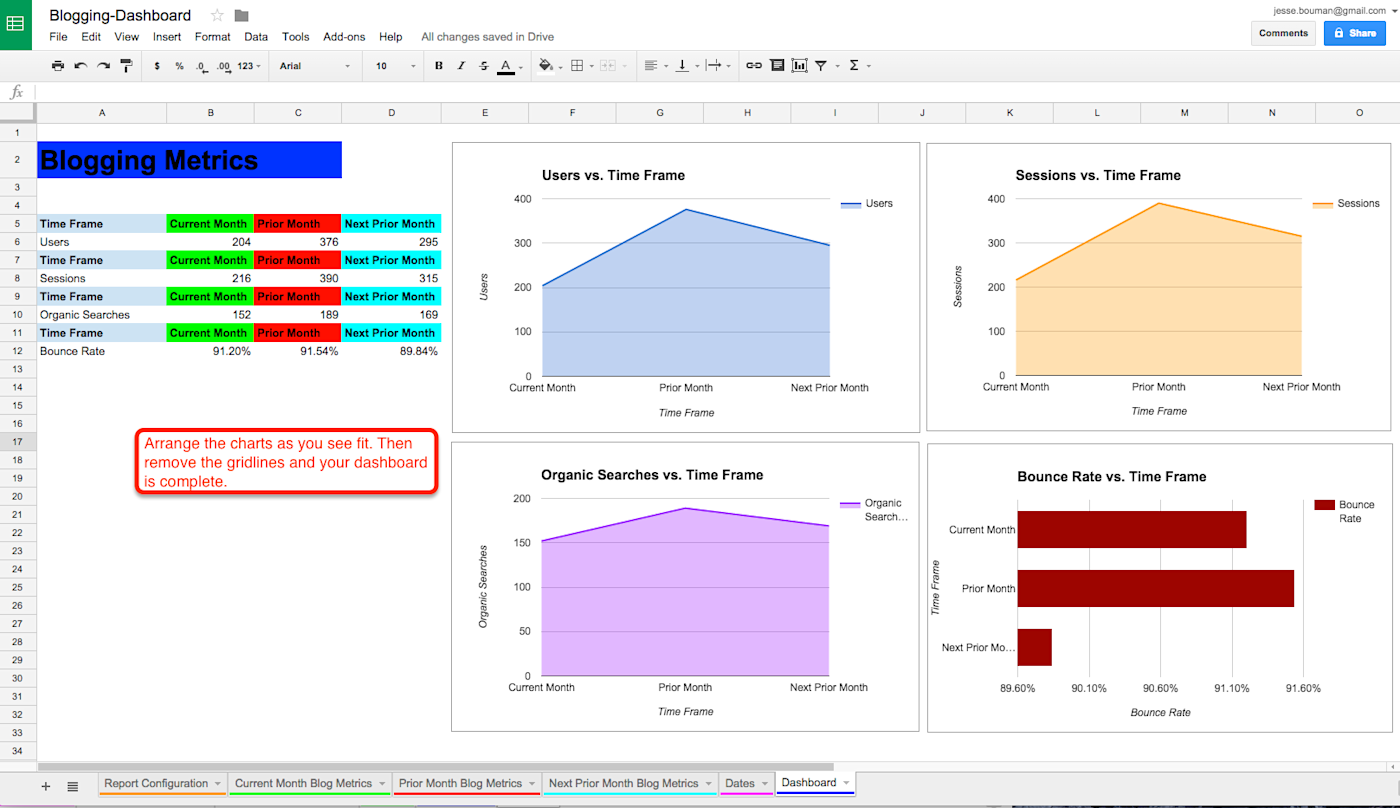
Task: Open the File menu
Action: (58, 36)
